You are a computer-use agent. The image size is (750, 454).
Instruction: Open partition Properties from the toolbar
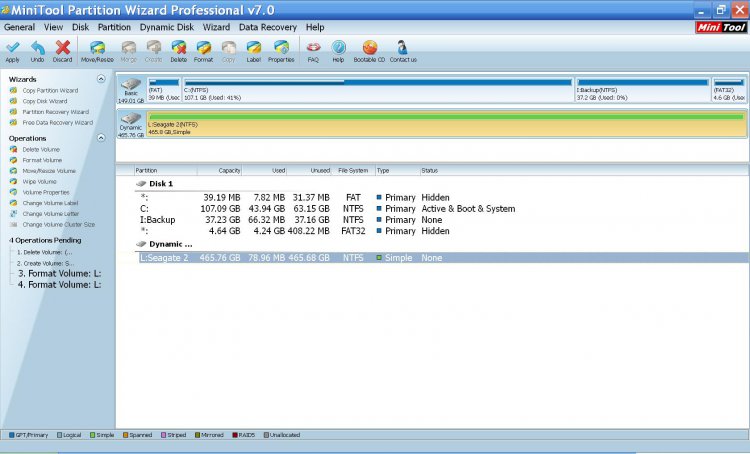point(281,50)
